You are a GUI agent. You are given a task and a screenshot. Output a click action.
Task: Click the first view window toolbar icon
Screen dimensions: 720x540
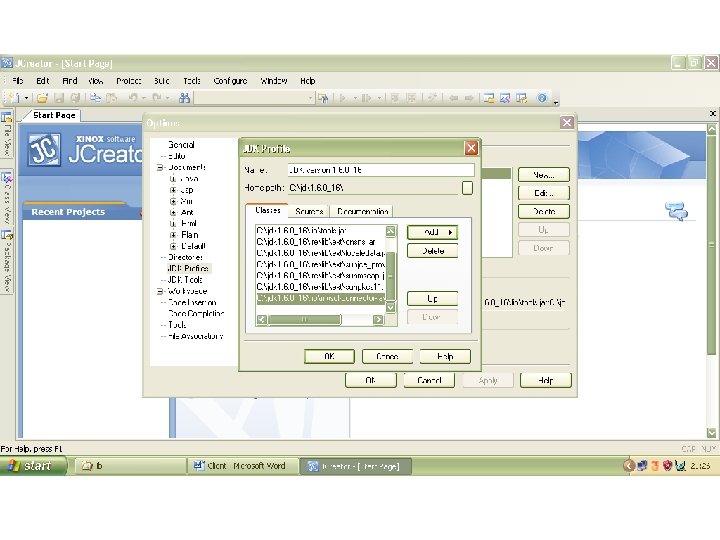489,98
